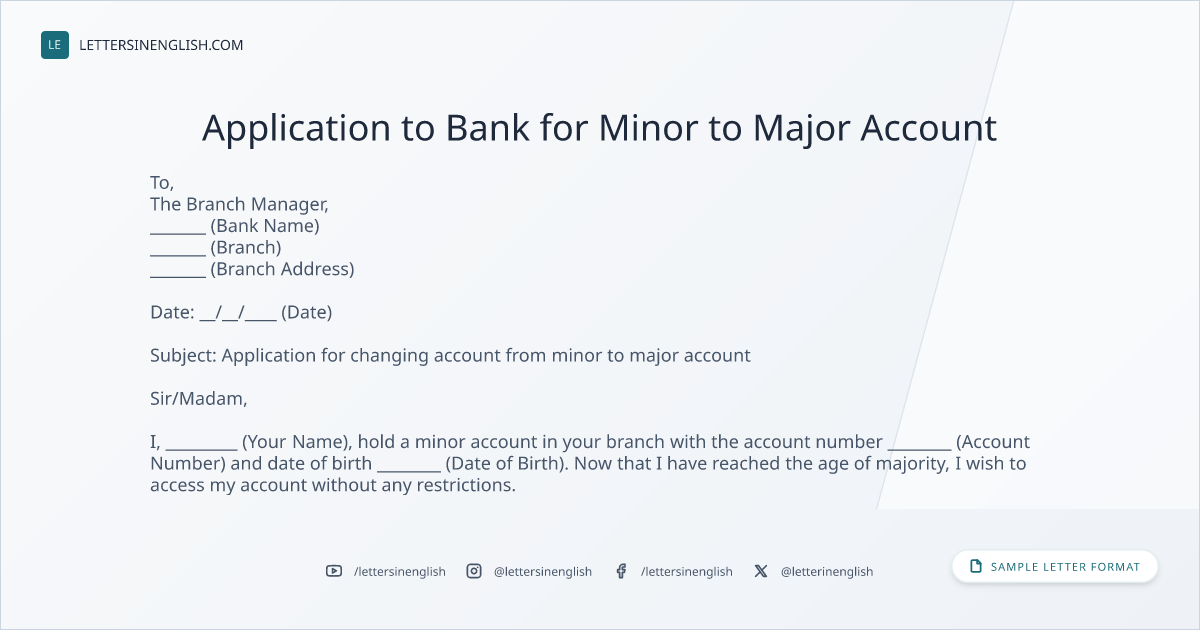
Task: Click the Instagram icon
Action: pyautogui.click(x=474, y=571)
